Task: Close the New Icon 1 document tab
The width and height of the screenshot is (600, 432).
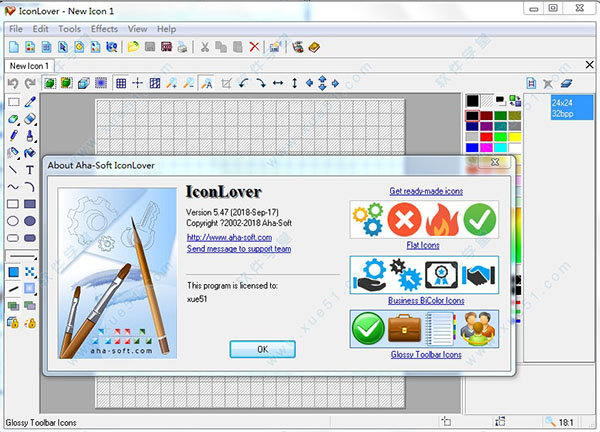Action: click(590, 65)
